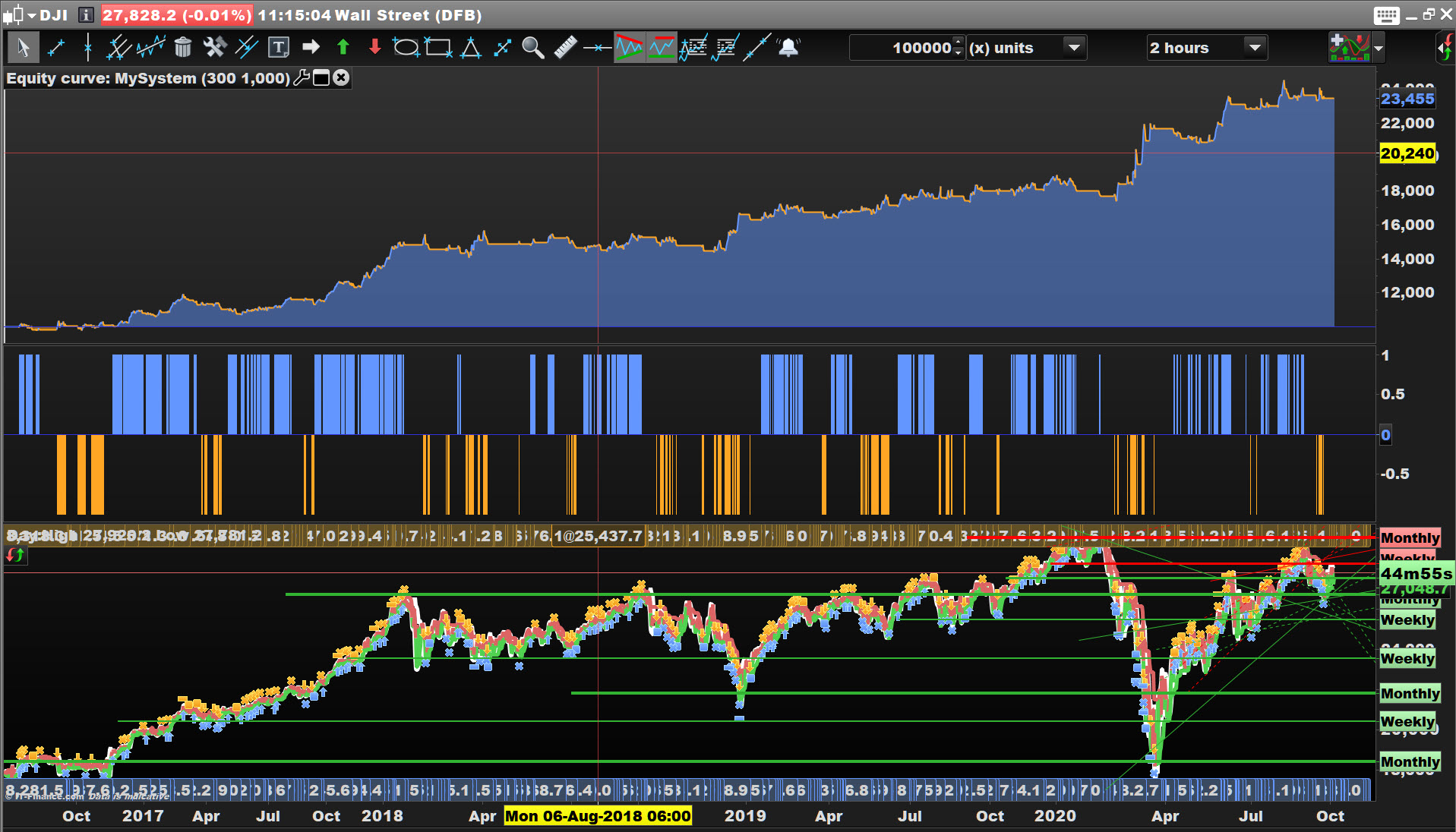Select the arrow cursor tool

click(x=23, y=48)
